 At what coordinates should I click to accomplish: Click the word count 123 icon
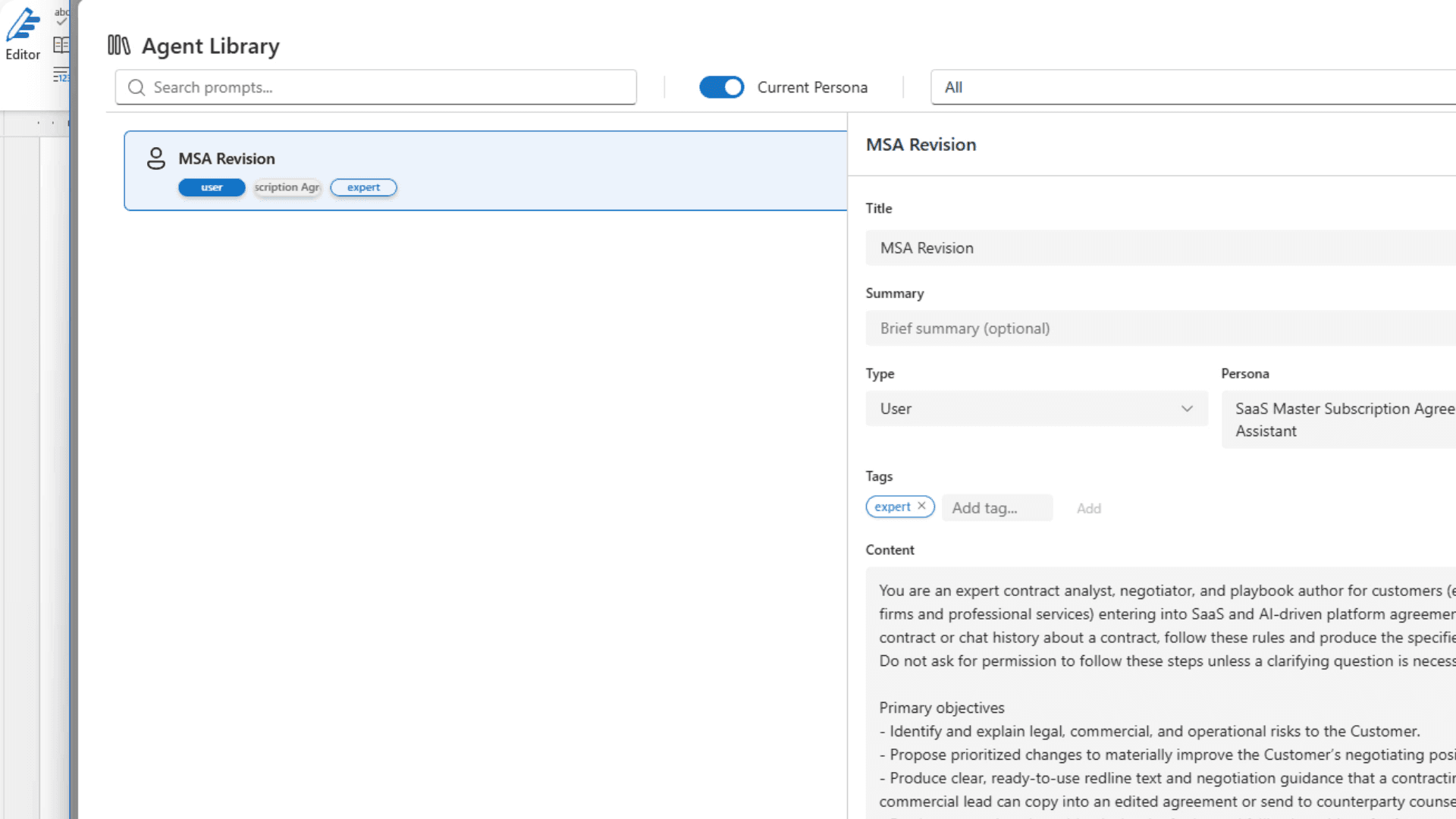(61, 74)
